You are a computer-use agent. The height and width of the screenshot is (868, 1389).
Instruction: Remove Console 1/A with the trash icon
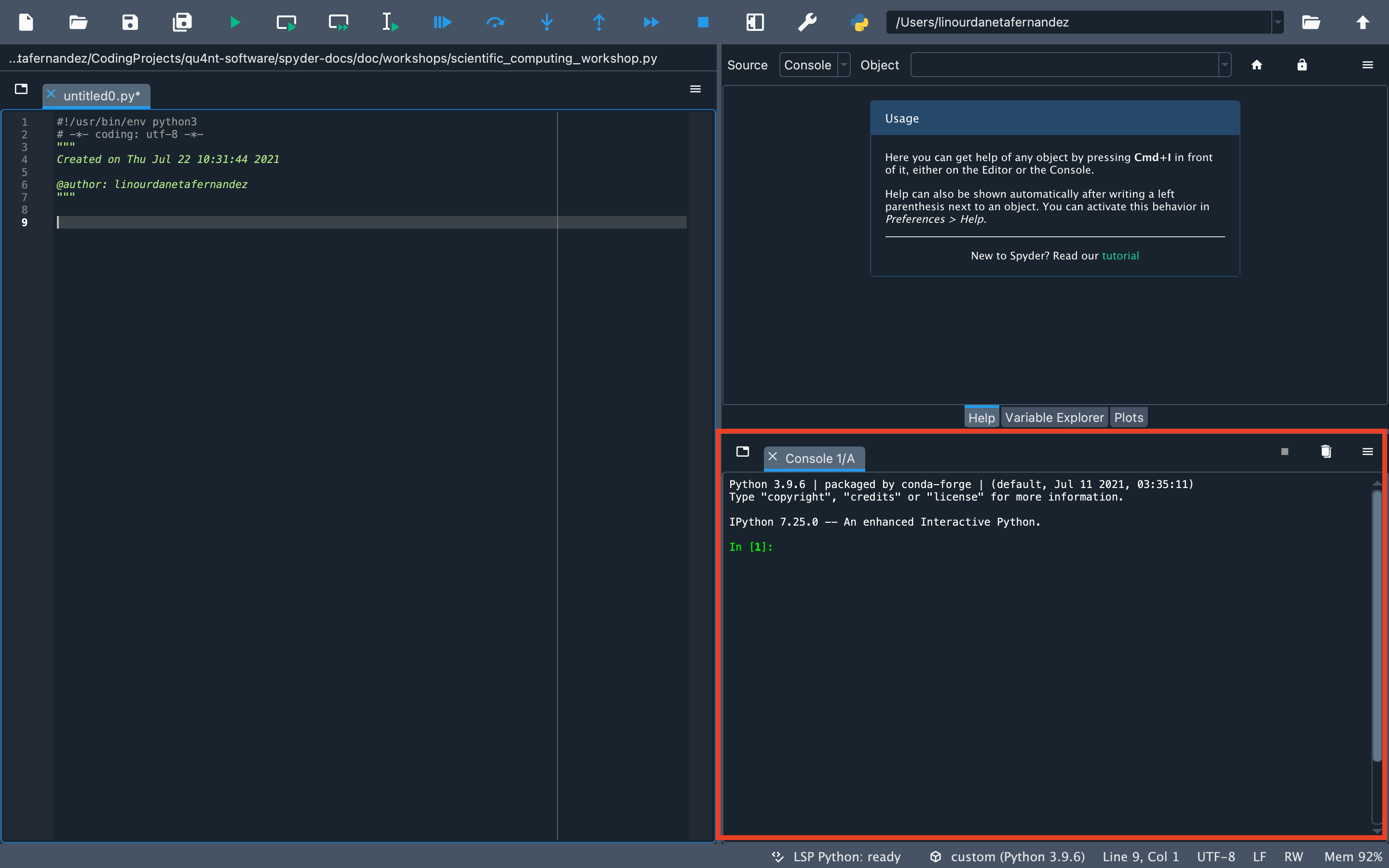pos(1325,451)
